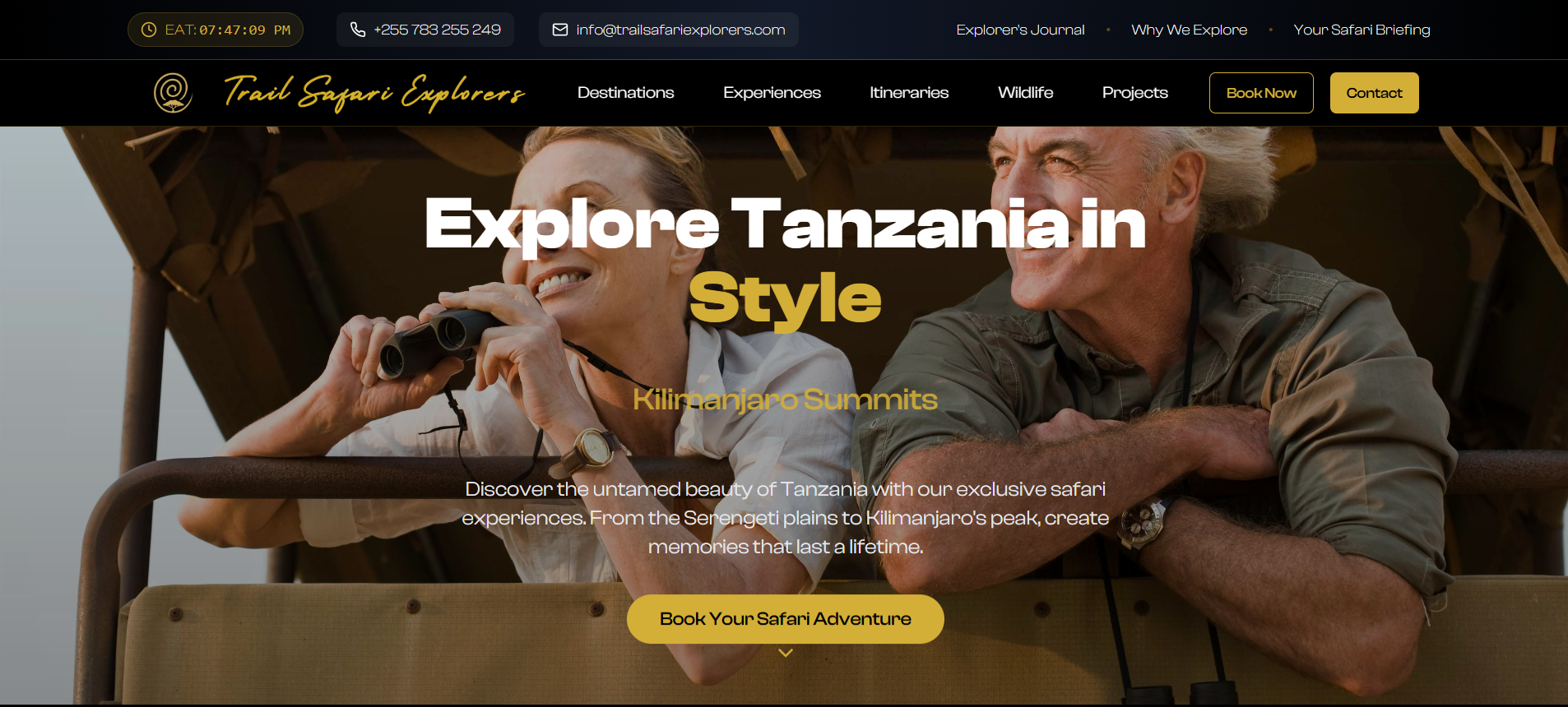
Task: Email info@trailsafariexplorers.com
Action: [x=680, y=30]
